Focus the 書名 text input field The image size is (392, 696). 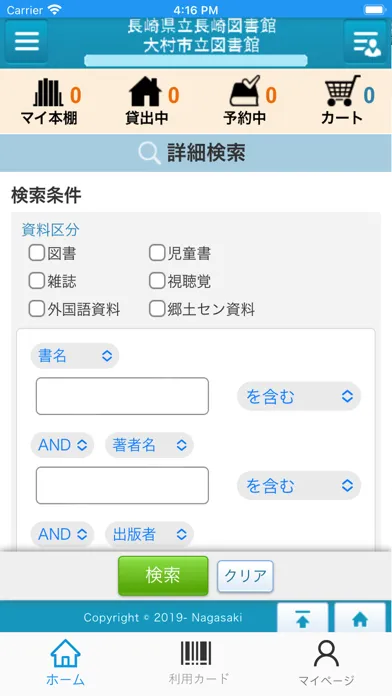click(x=122, y=396)
